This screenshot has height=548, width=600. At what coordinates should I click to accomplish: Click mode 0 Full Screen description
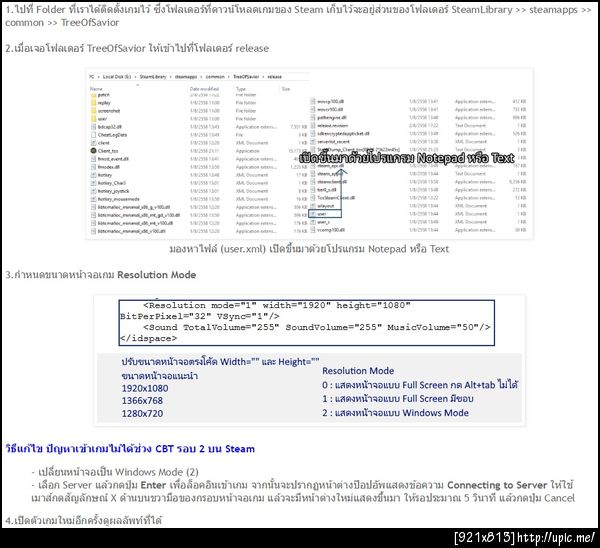click(420, 385)
